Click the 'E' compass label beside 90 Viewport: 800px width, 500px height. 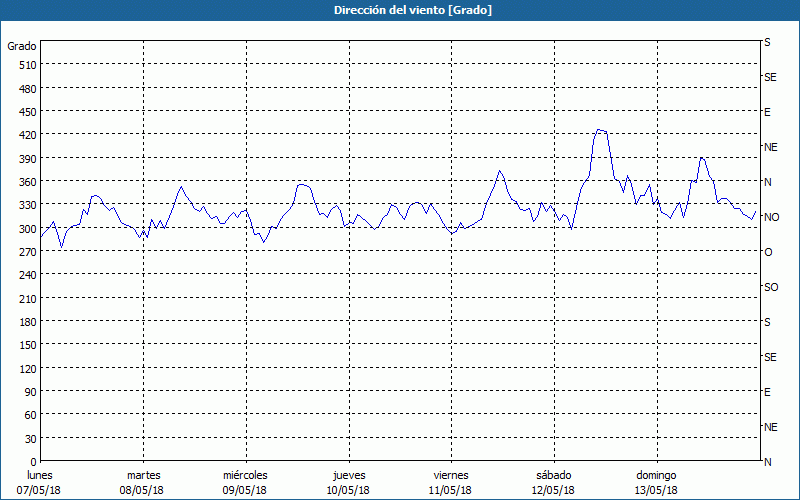click(x=767, y=392)
